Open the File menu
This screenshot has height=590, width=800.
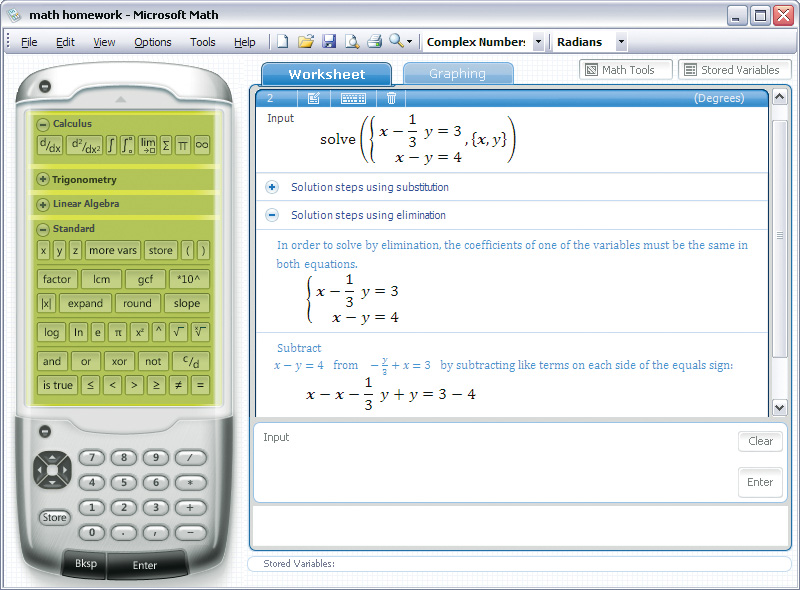click(x=29, y=42)
